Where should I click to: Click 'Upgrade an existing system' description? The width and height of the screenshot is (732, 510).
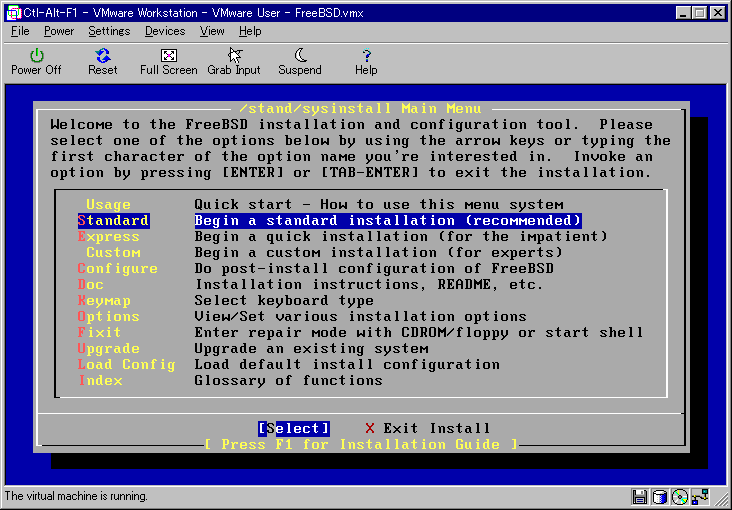(x=311, y=348)
